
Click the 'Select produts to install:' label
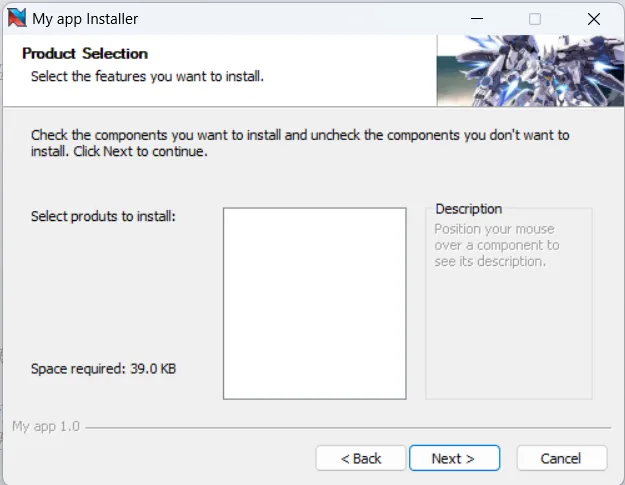pyautogui.click(x=103, y=216)
